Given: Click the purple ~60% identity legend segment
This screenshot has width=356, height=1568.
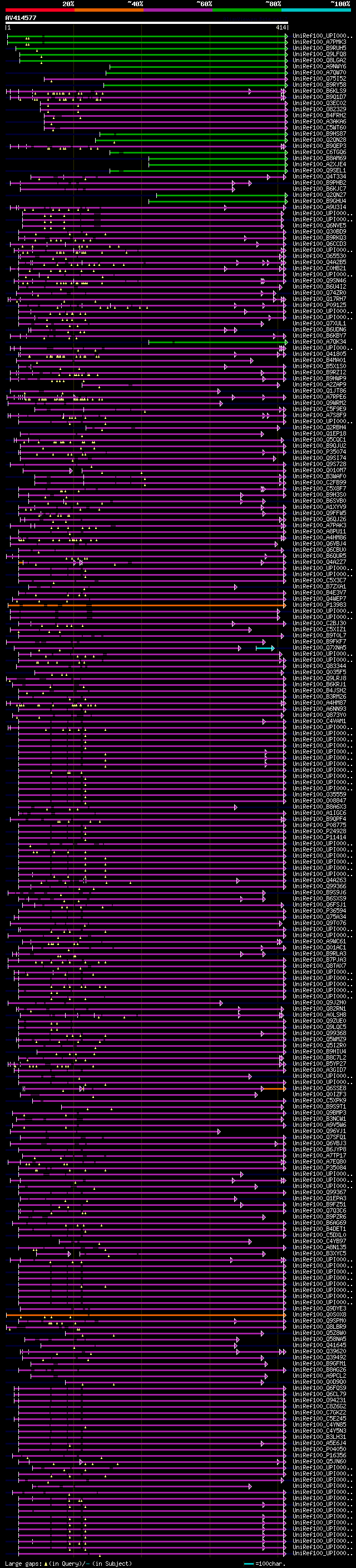Looking at the screenshot, I should [x=177, y=10].
